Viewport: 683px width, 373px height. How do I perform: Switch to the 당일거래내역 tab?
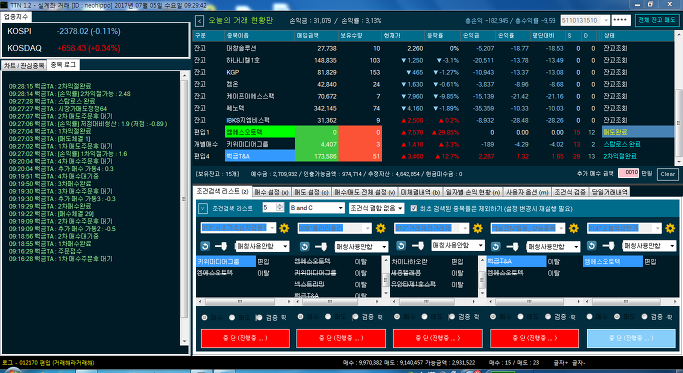(x=609, y=192)
